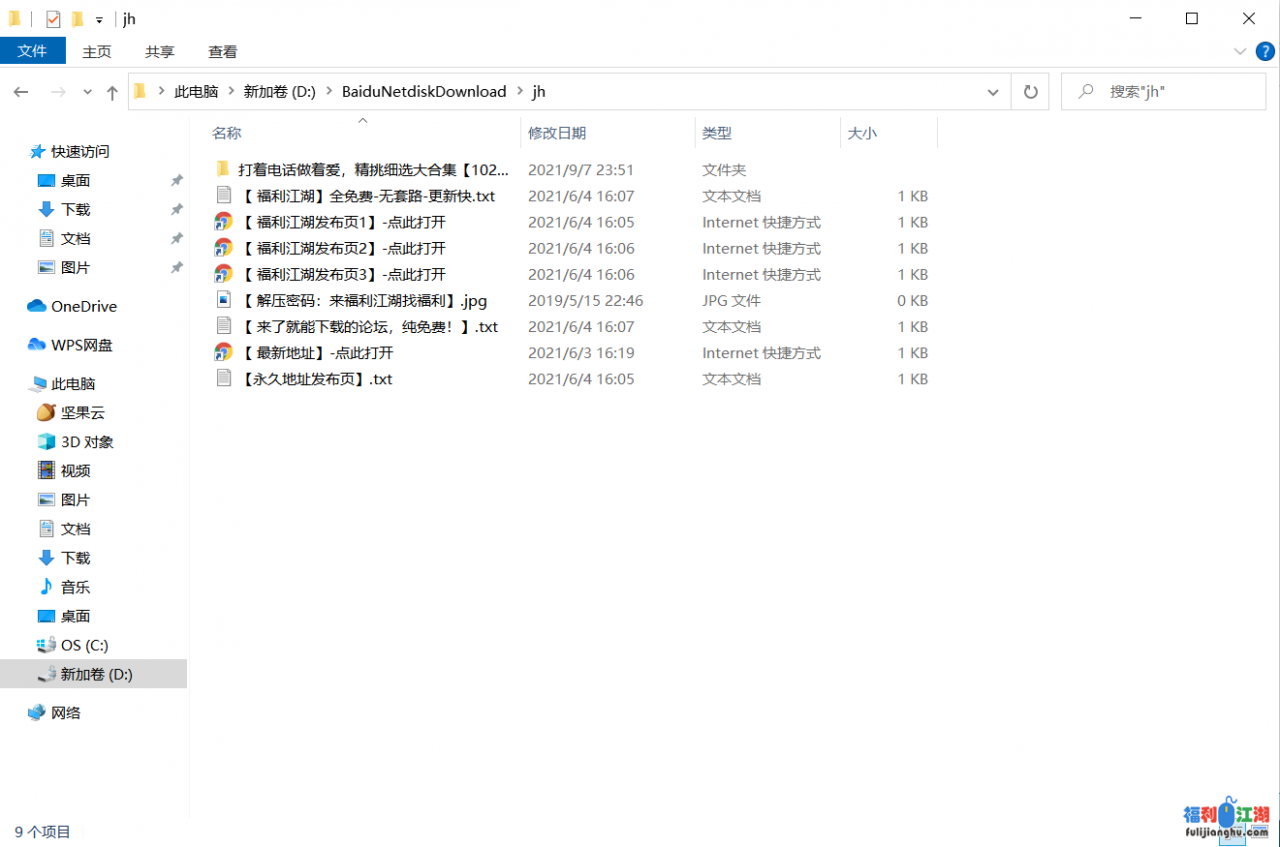Viewport: 1280px width, 847px height.
Task: Expand the address bar history dropdown
Action: click(x=993, y=92)
